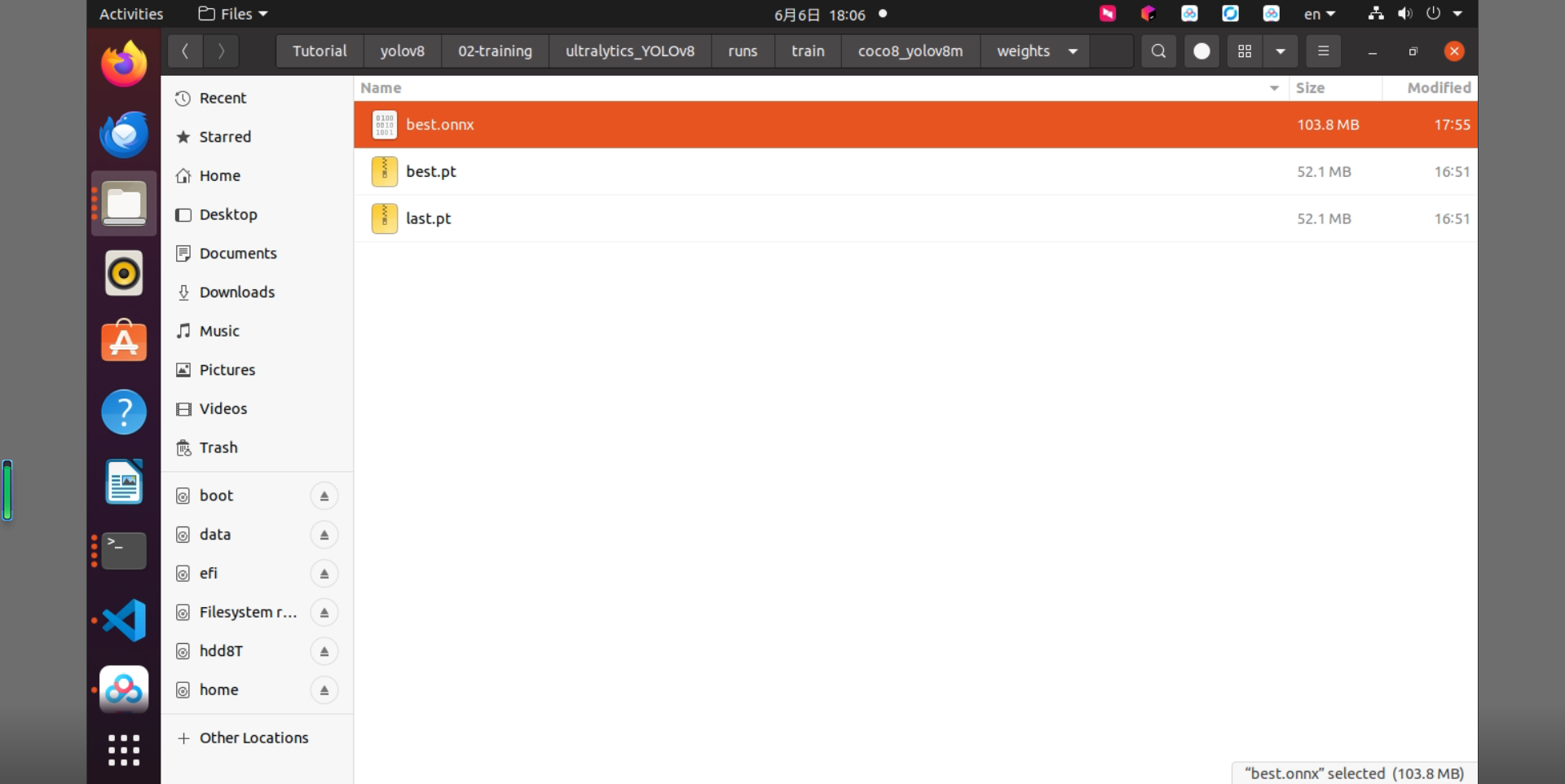Image resolution: width=1565 pixels, height=784 pixels.
Task: Go back with the left arrow
Action: 185,51
